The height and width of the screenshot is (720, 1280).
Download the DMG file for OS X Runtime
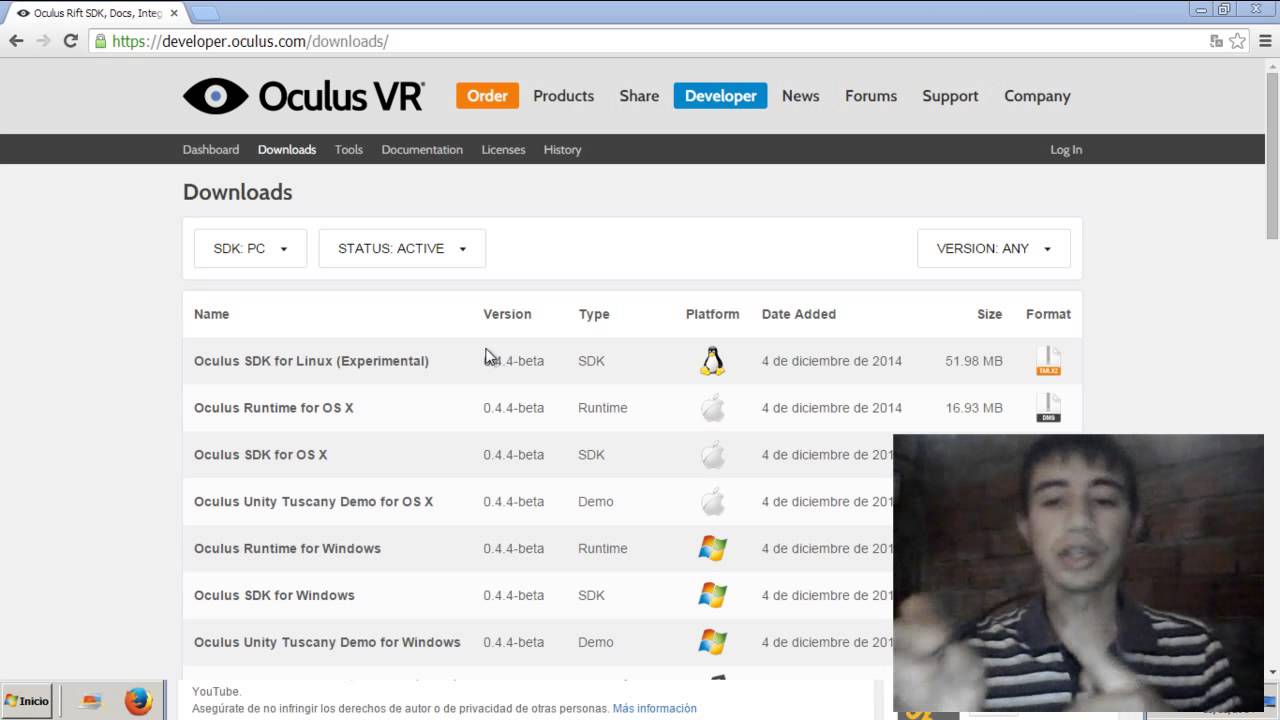coord(1048,408)
